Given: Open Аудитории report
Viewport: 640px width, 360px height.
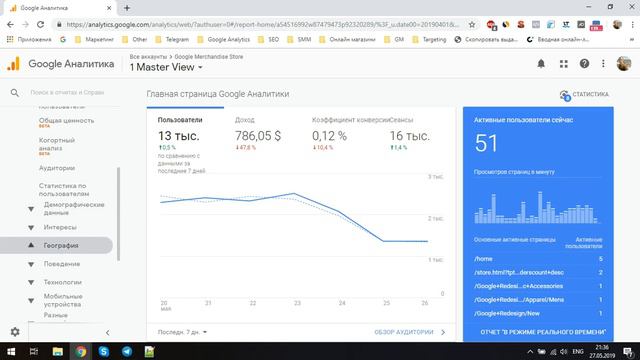Looking at the screenshot, I should coord(57,168).
